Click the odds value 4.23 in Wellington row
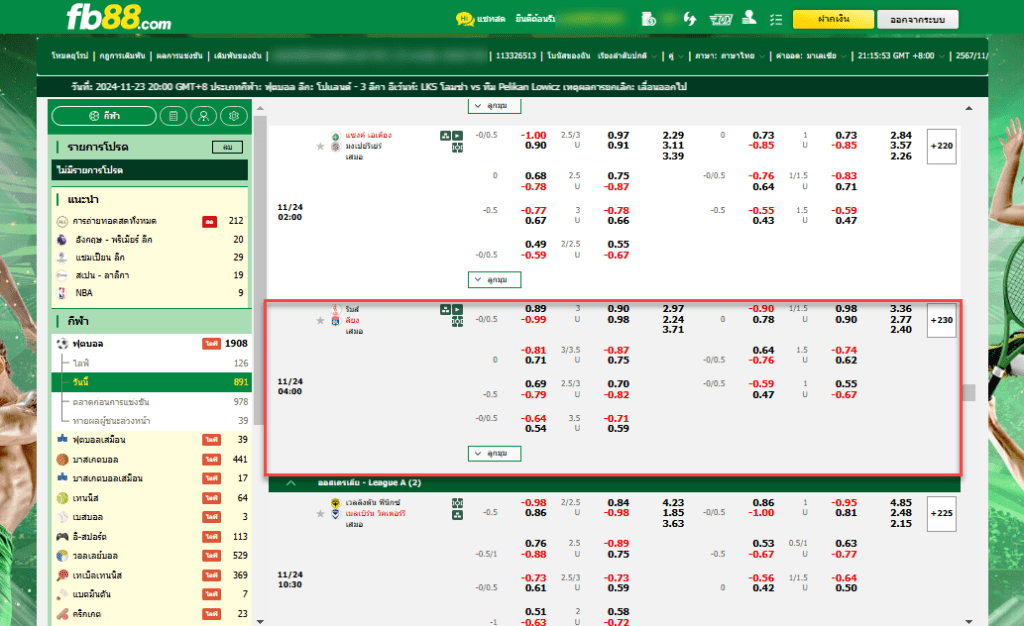 [x=673, y=503]
